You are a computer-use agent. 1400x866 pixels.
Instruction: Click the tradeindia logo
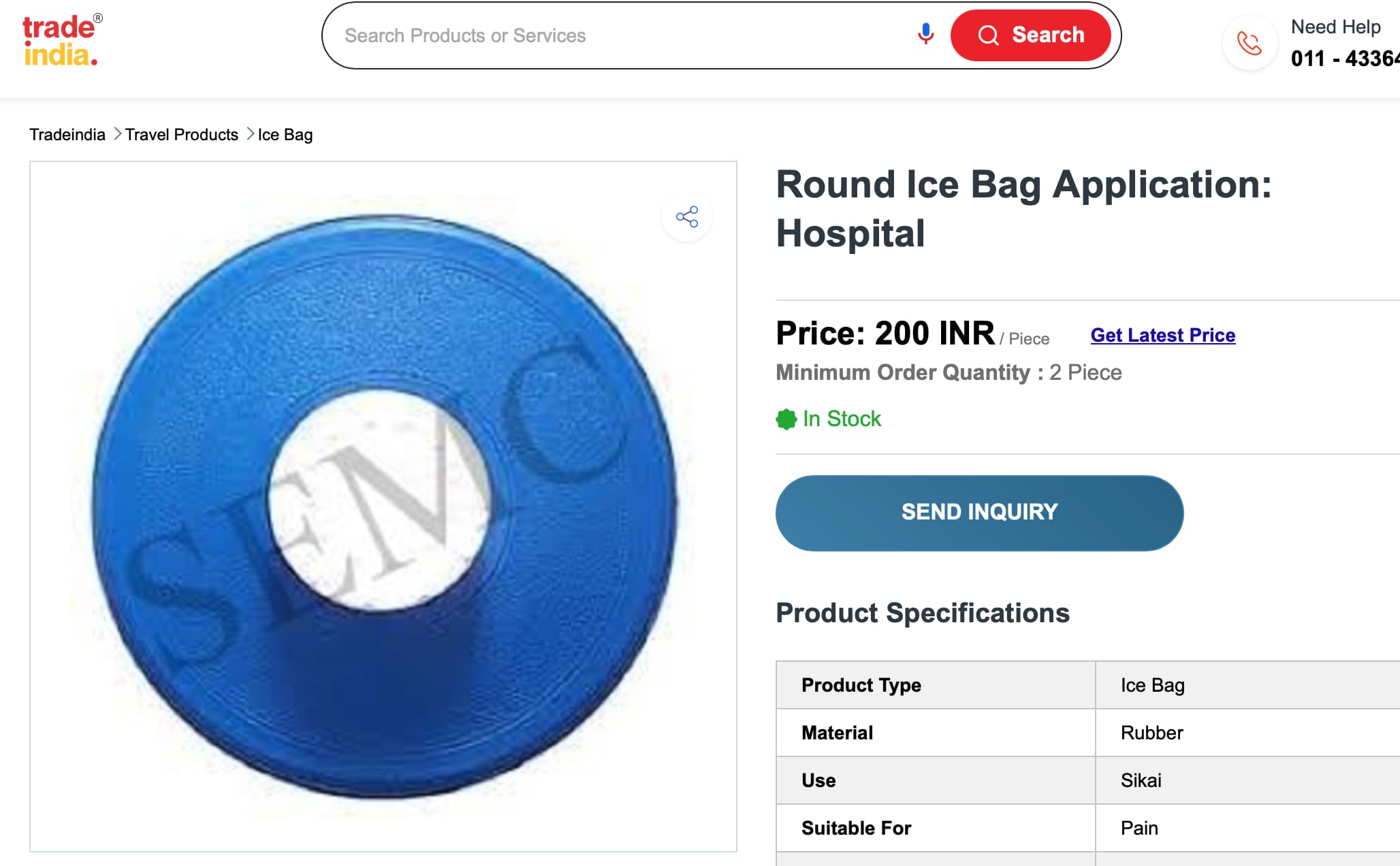click(62, 40)
